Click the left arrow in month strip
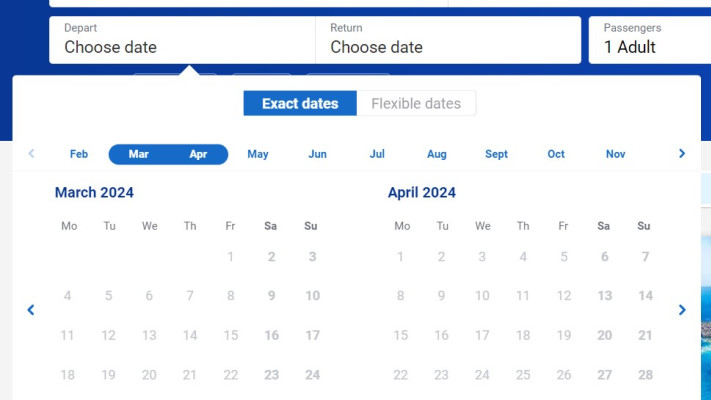This screenshot has width=711, height=400. [x=31, y=154]
